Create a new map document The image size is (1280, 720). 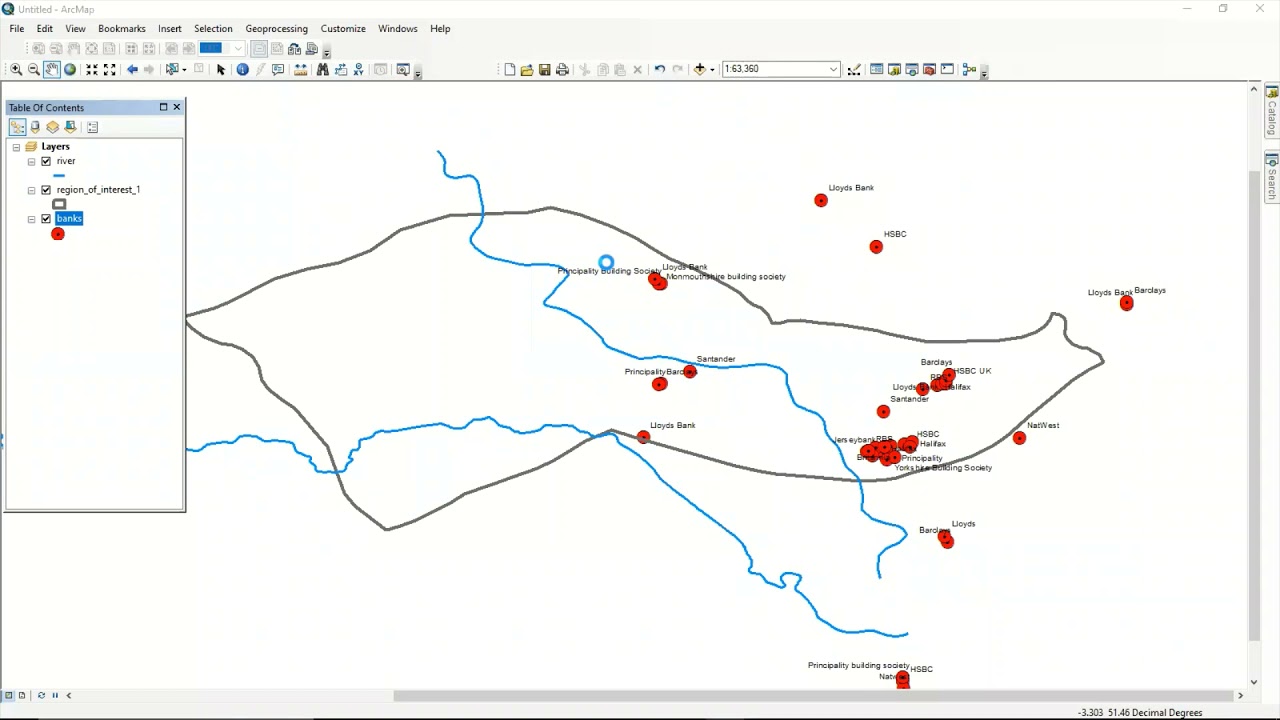click(510, 69)
